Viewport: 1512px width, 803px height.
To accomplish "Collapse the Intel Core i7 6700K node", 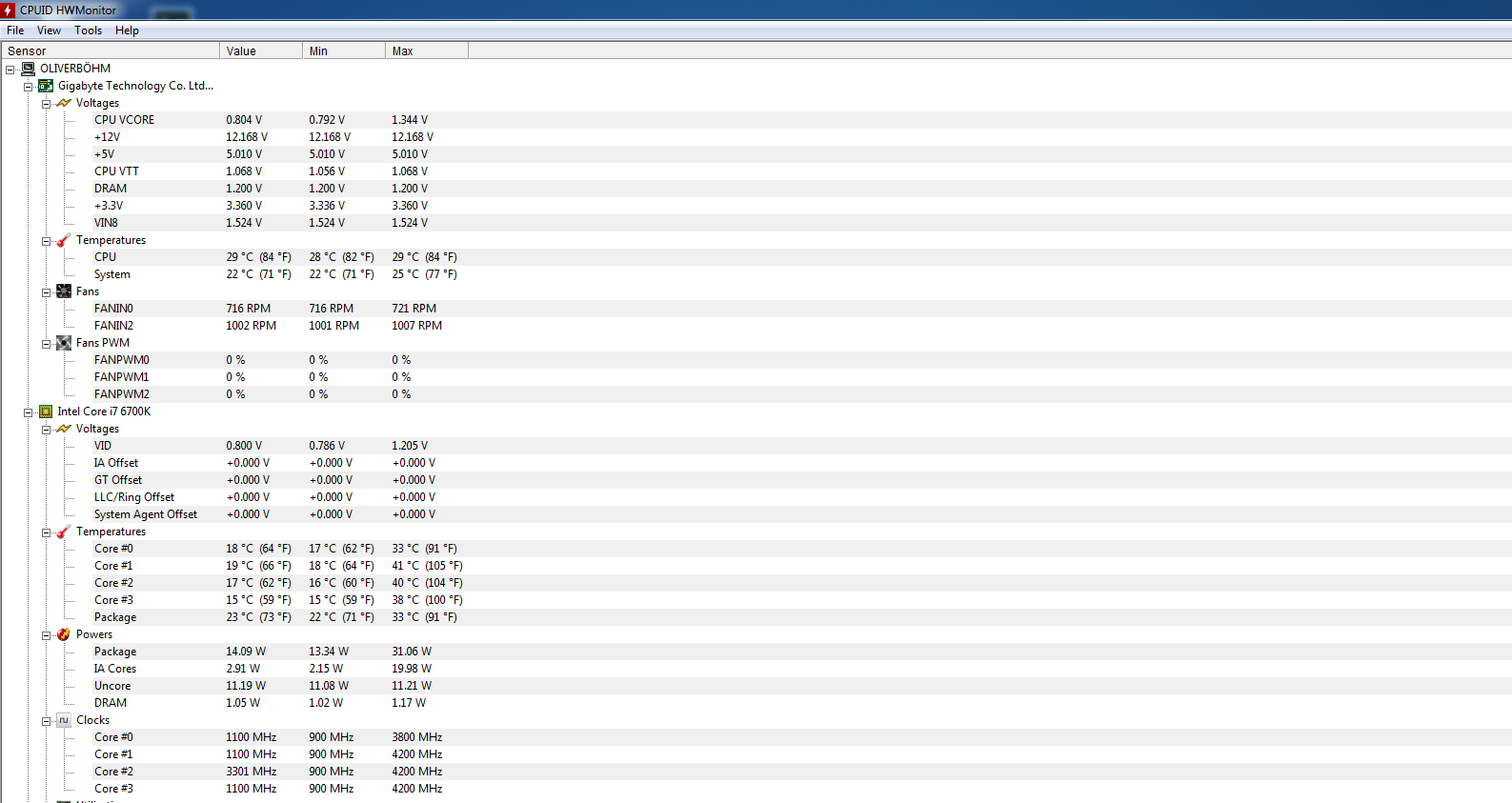I will pos(28,412).
